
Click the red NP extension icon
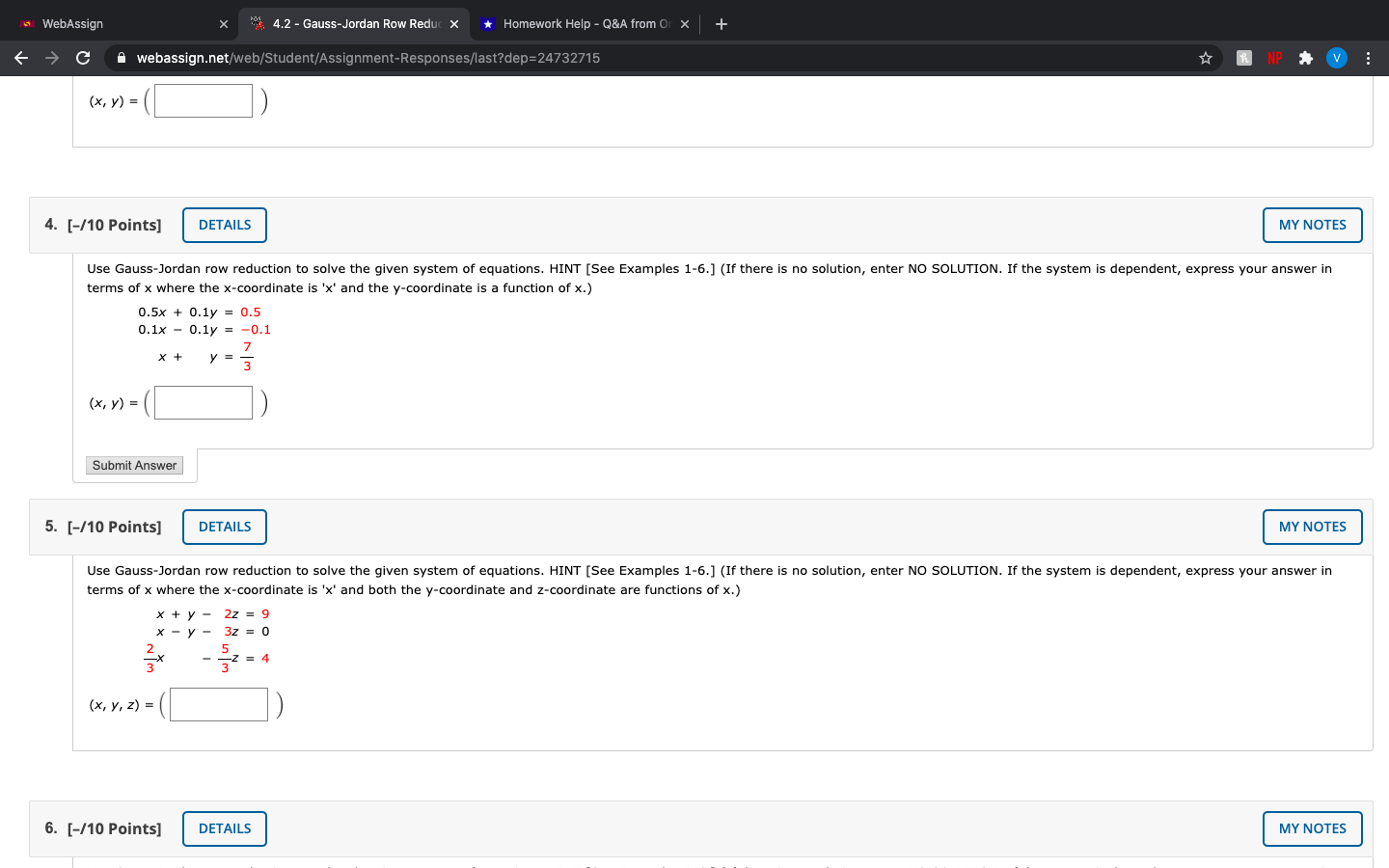(1275, 58)
